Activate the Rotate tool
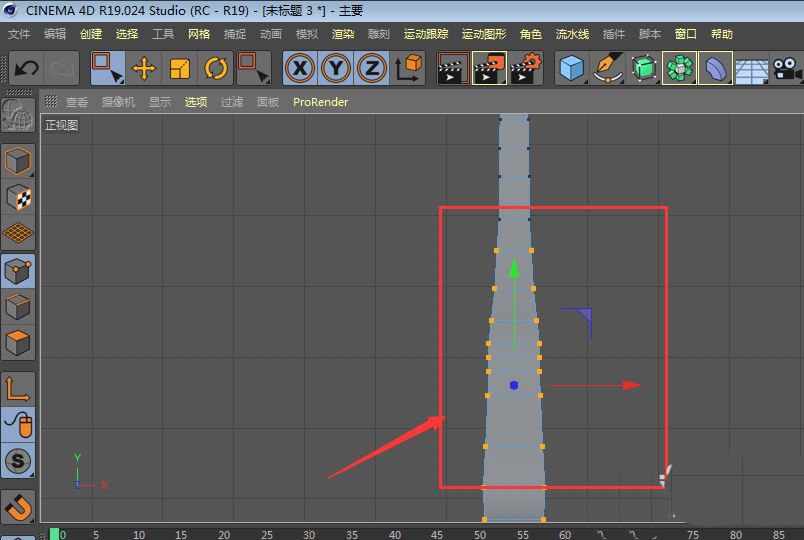Screen dimensions: 804x540 215,68
